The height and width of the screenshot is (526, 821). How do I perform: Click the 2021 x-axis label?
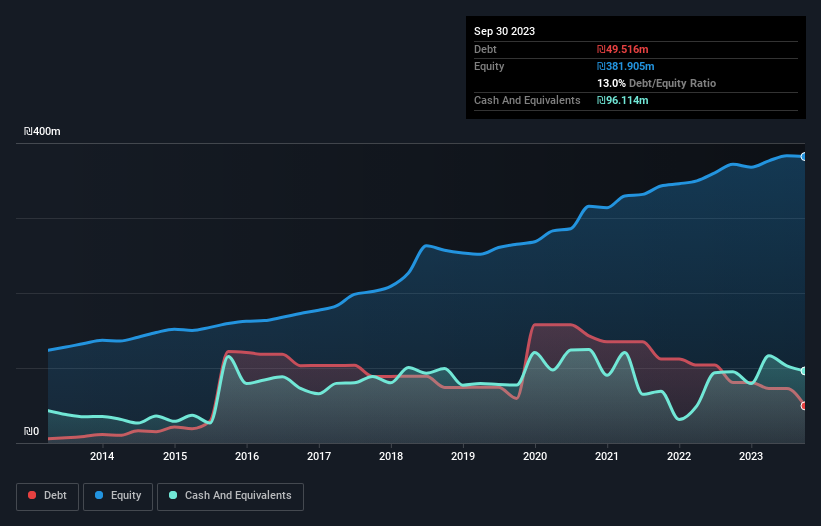(x=607, y=456)
